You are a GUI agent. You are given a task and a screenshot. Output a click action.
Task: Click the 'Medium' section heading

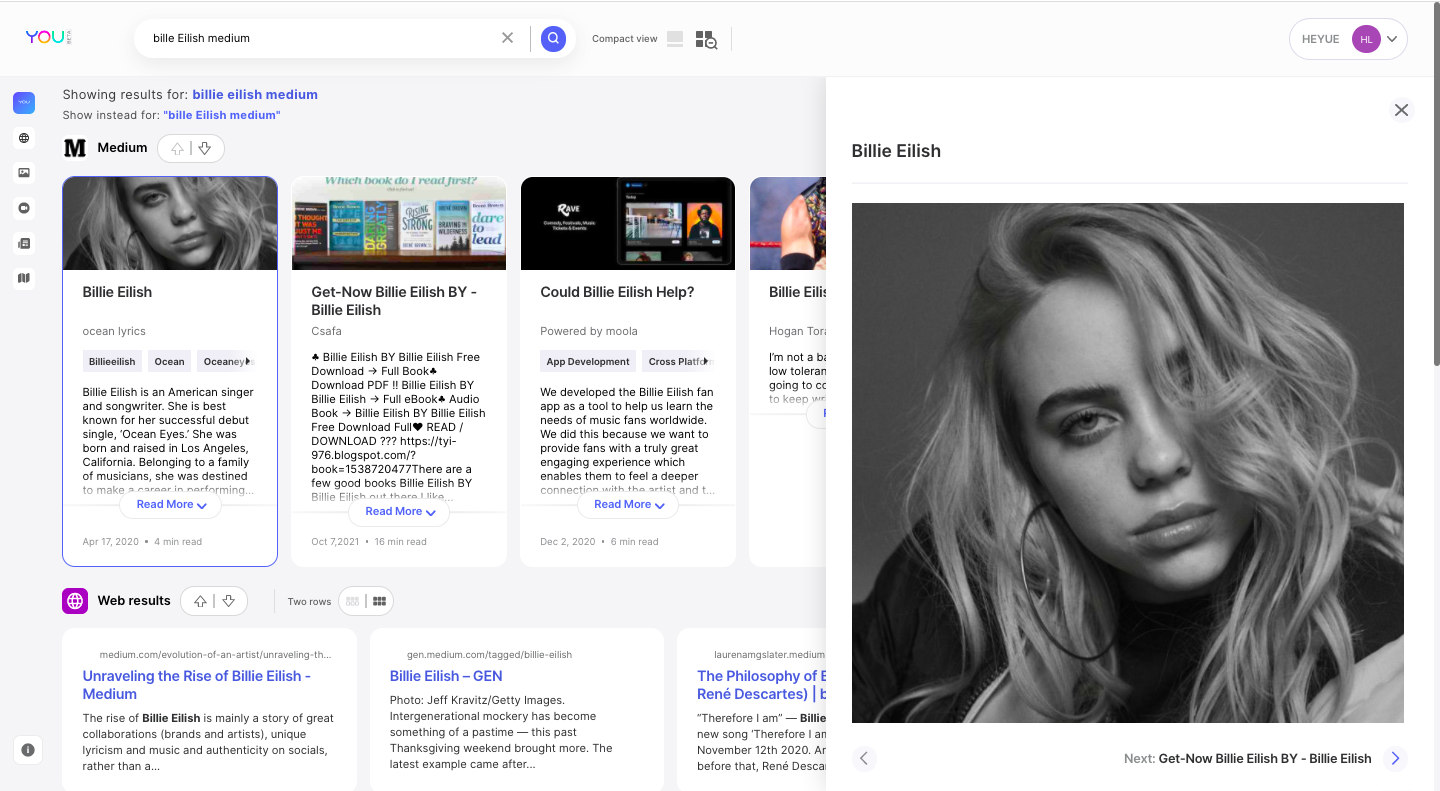pos(122,148)
